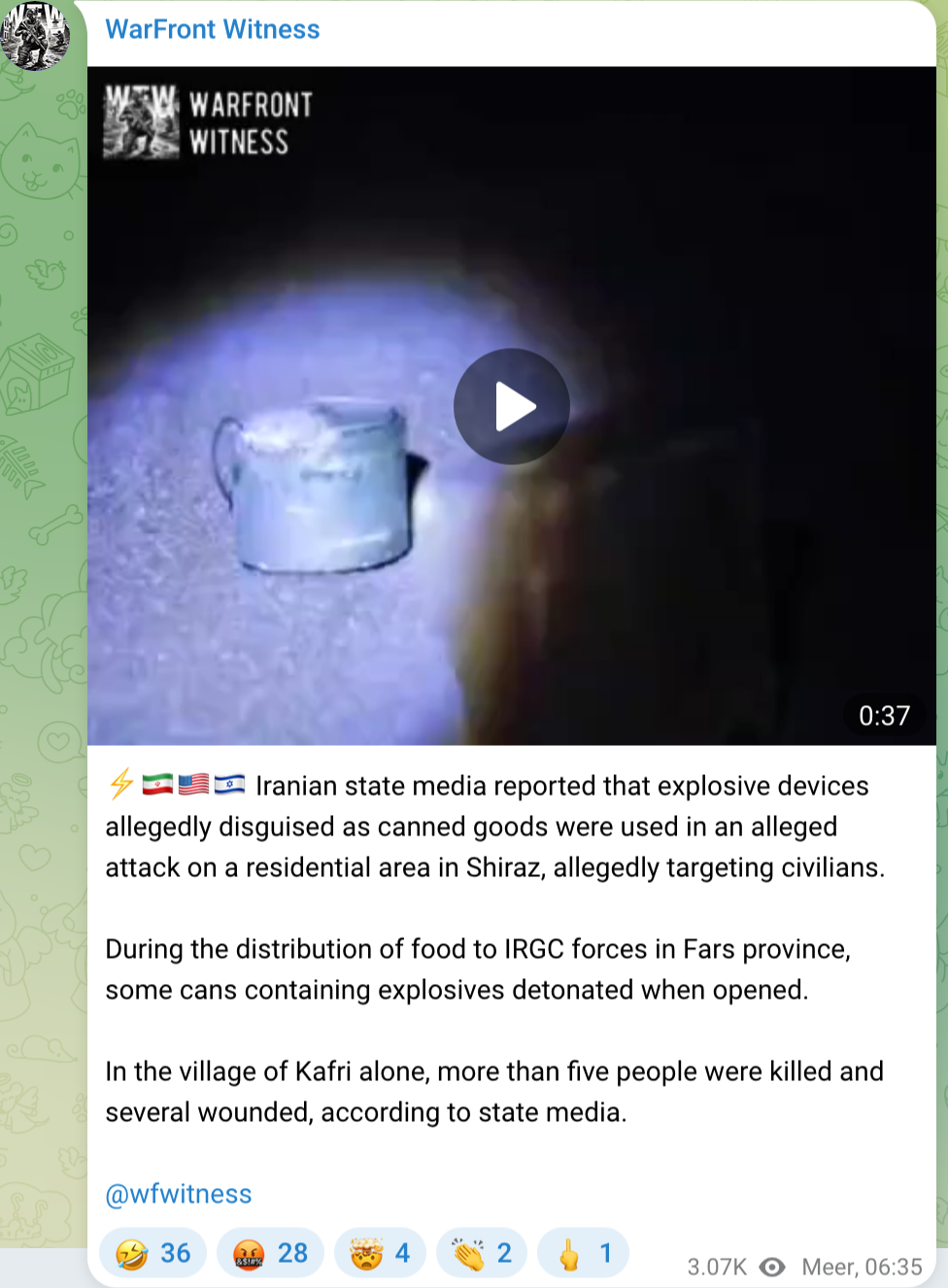Click the message text about Shiraz attack

click(495, 827)
